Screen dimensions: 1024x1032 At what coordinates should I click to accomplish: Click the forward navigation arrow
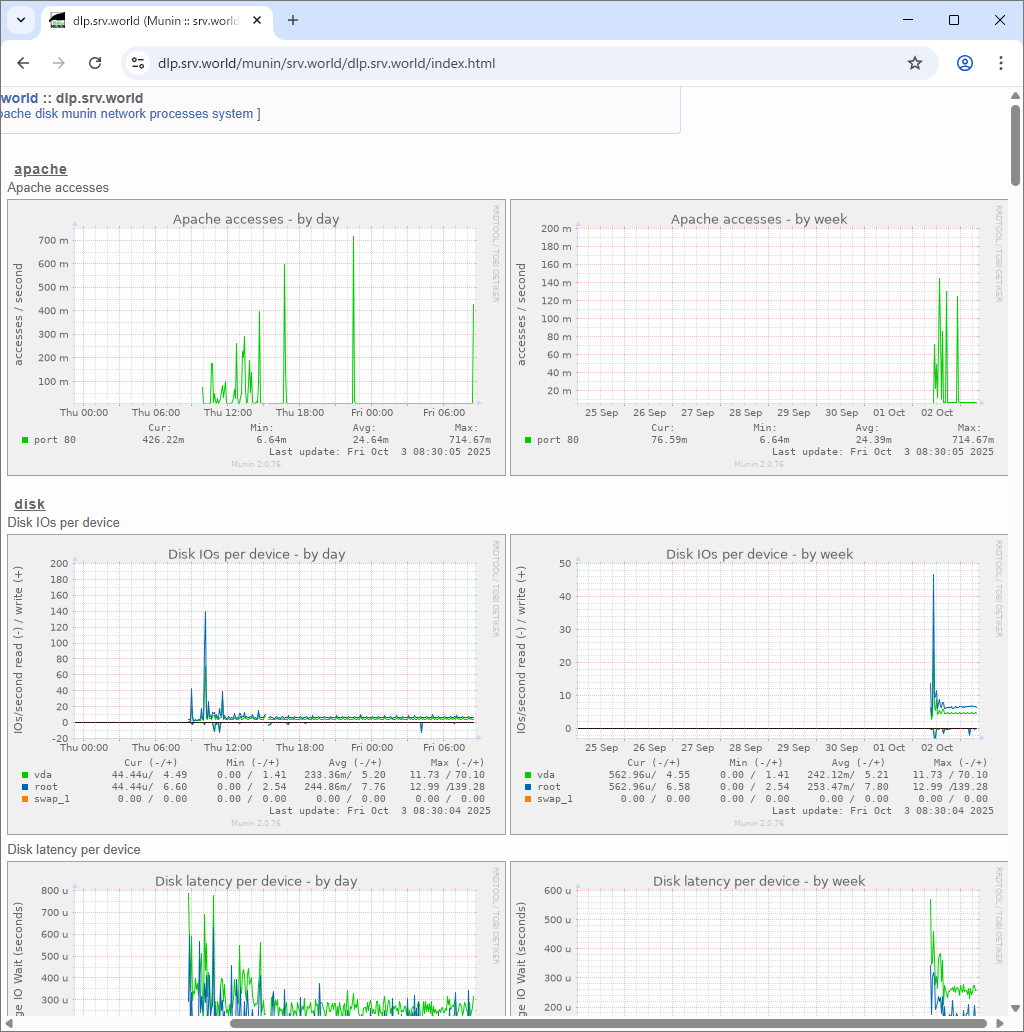coord(59,63)
